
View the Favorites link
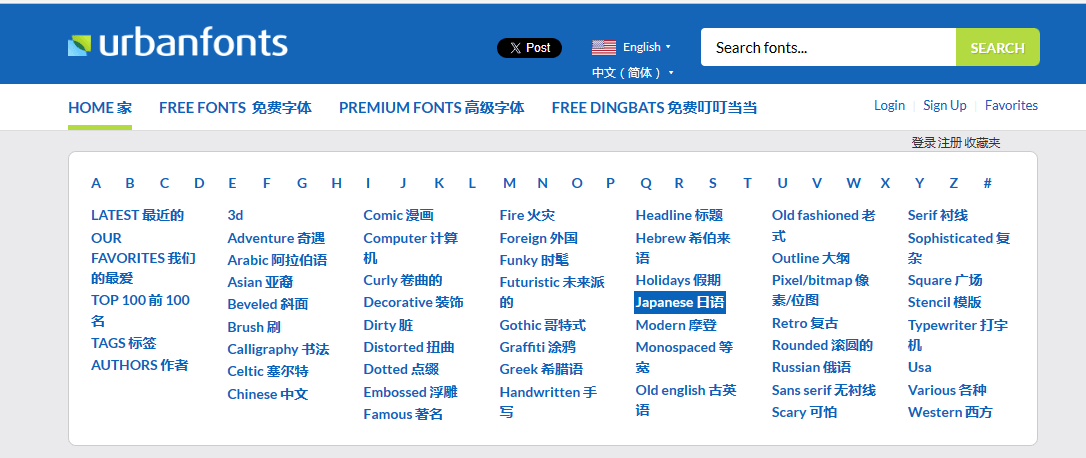[1011, 105]
